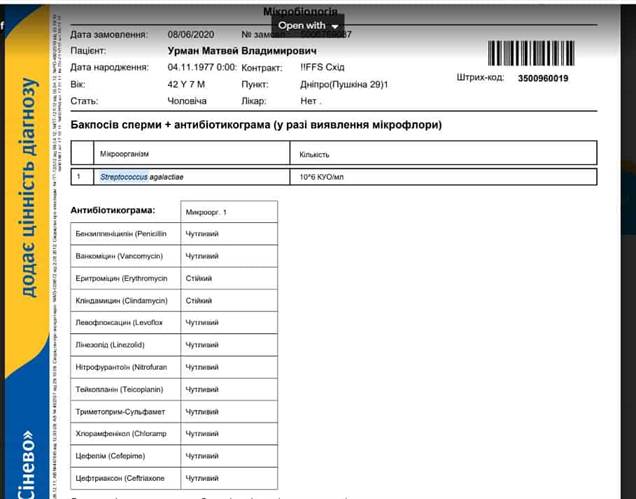Viewport: 636px width, 499px height.
Task: Click the barcode image
Action: [x=531, y=53]
